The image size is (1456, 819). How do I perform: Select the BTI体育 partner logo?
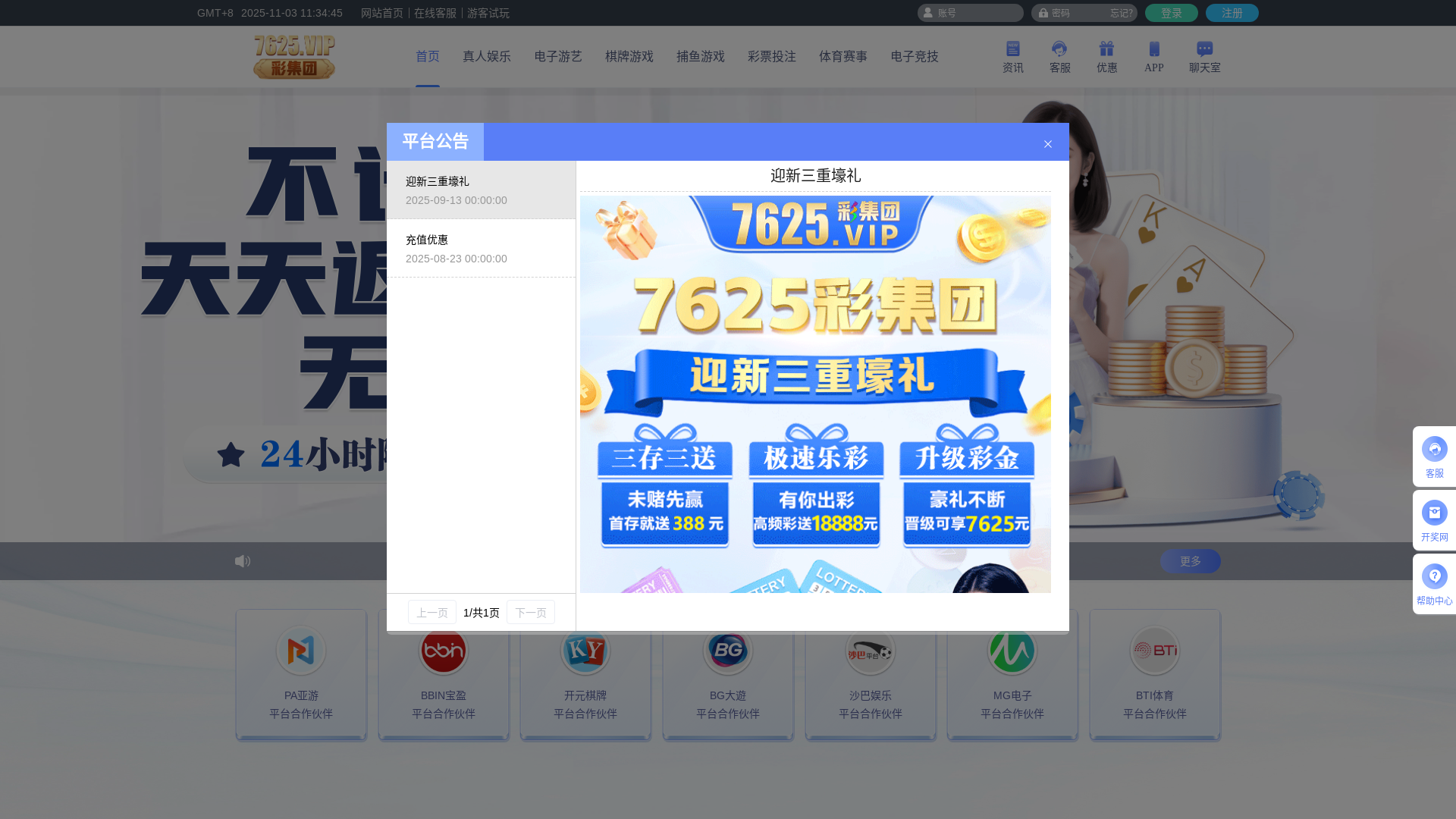1155,650
